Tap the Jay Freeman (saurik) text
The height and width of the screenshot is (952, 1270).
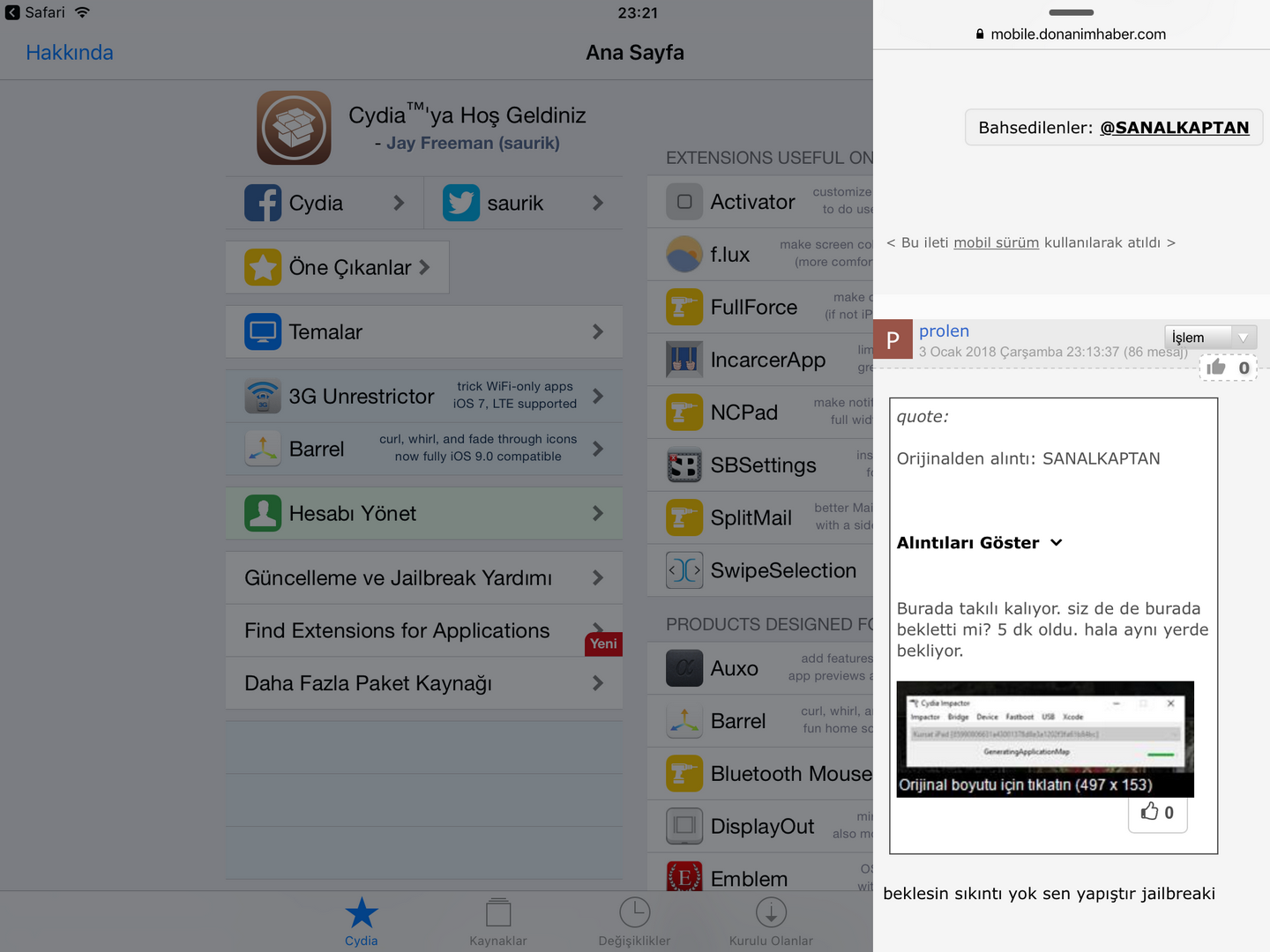point(473,143)
